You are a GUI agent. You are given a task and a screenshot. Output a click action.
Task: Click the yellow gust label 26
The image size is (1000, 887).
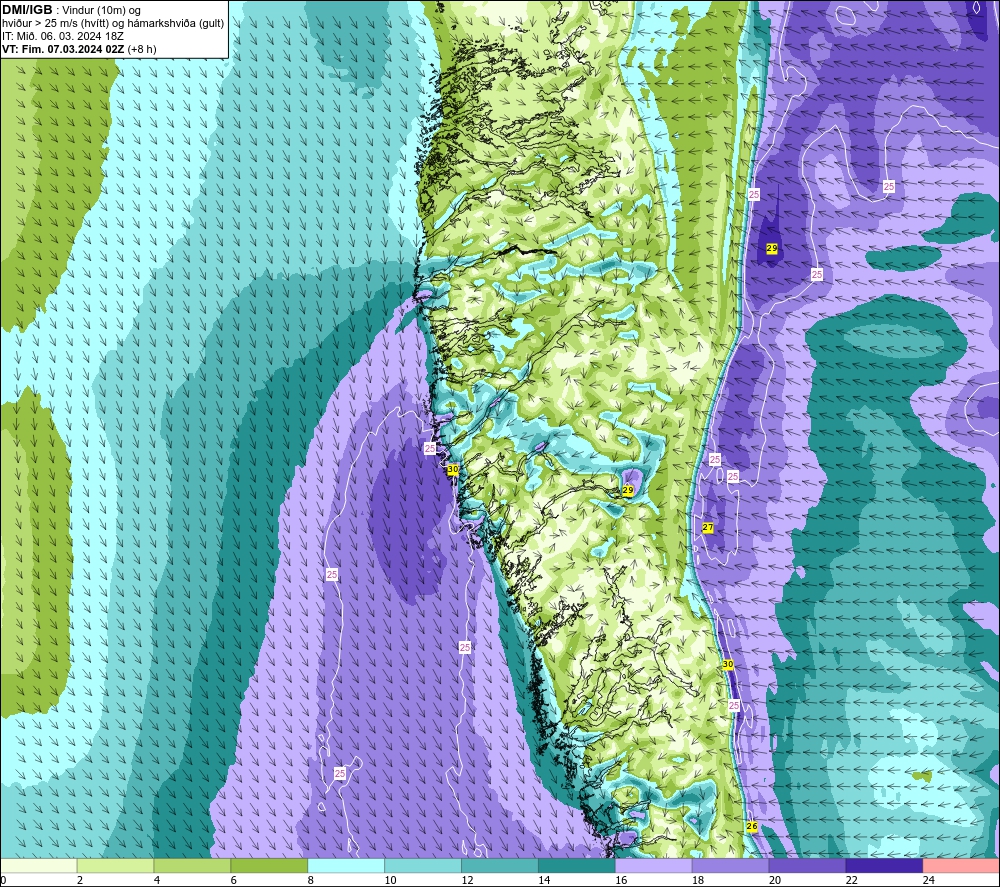click(x=752, y=826)
